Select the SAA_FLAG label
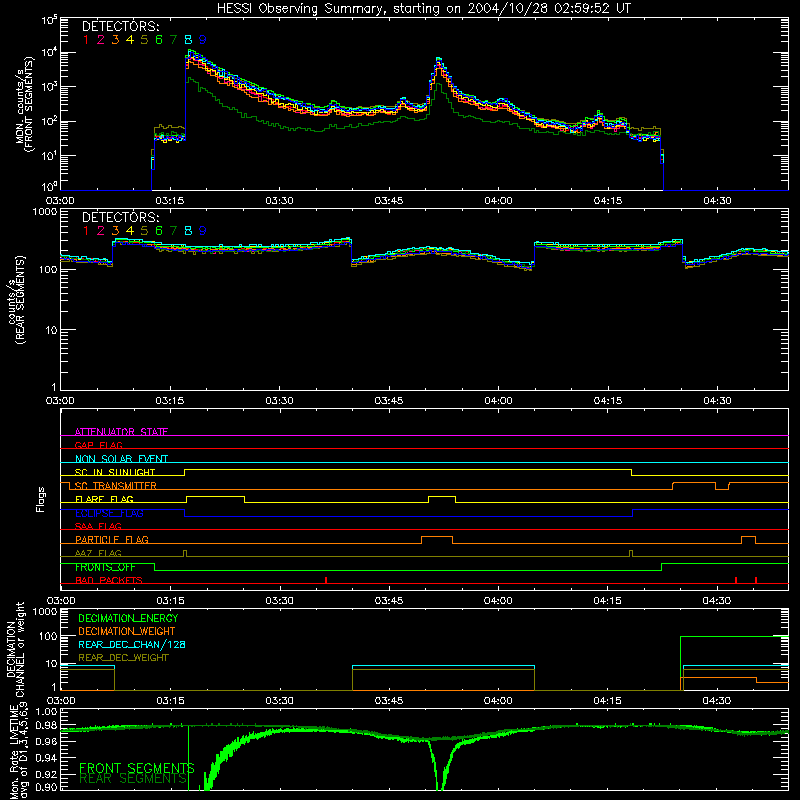The width and height of the screenshot is (800, 800). [98, 526]
